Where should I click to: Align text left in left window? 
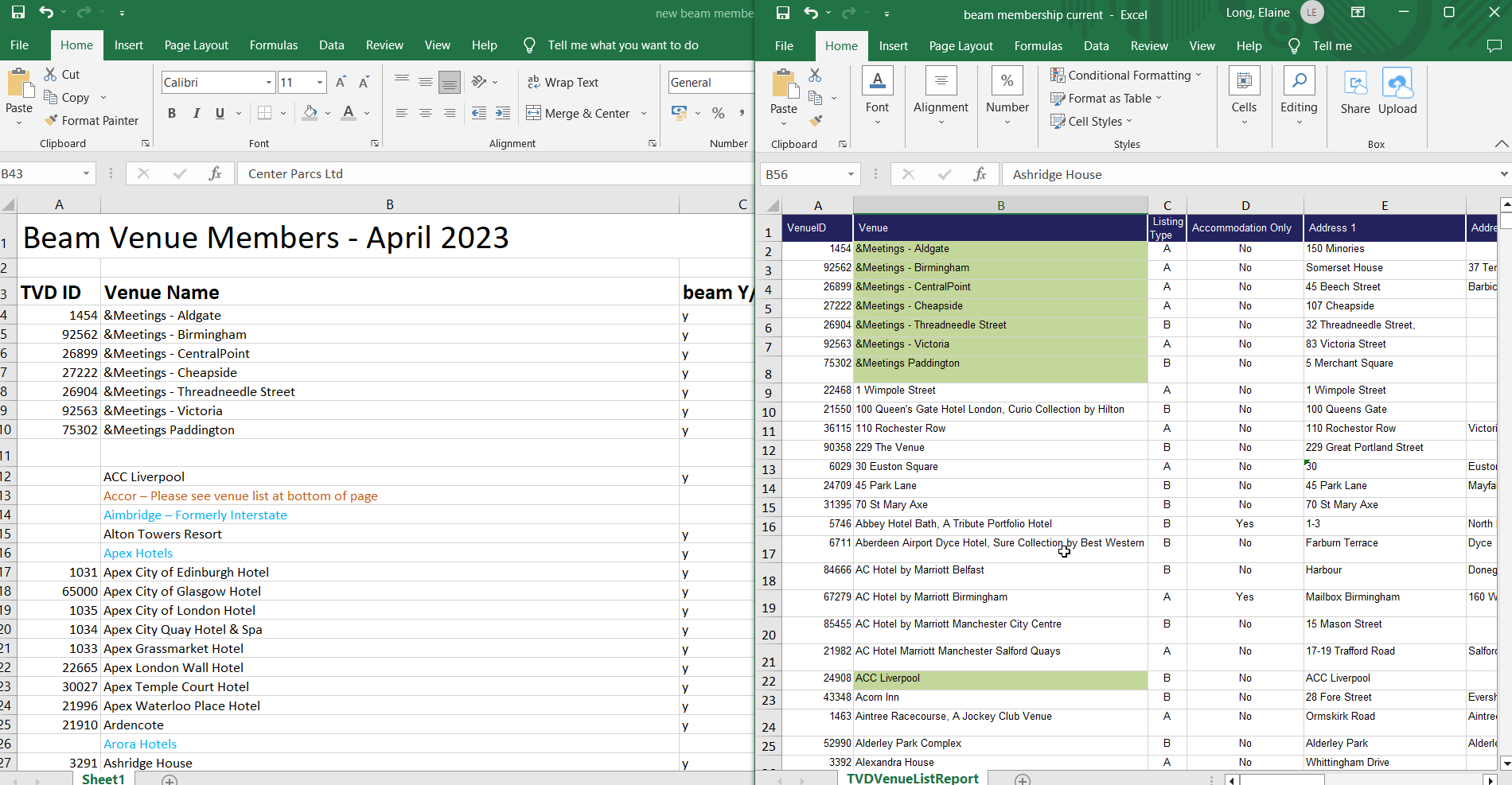point(402,113)
